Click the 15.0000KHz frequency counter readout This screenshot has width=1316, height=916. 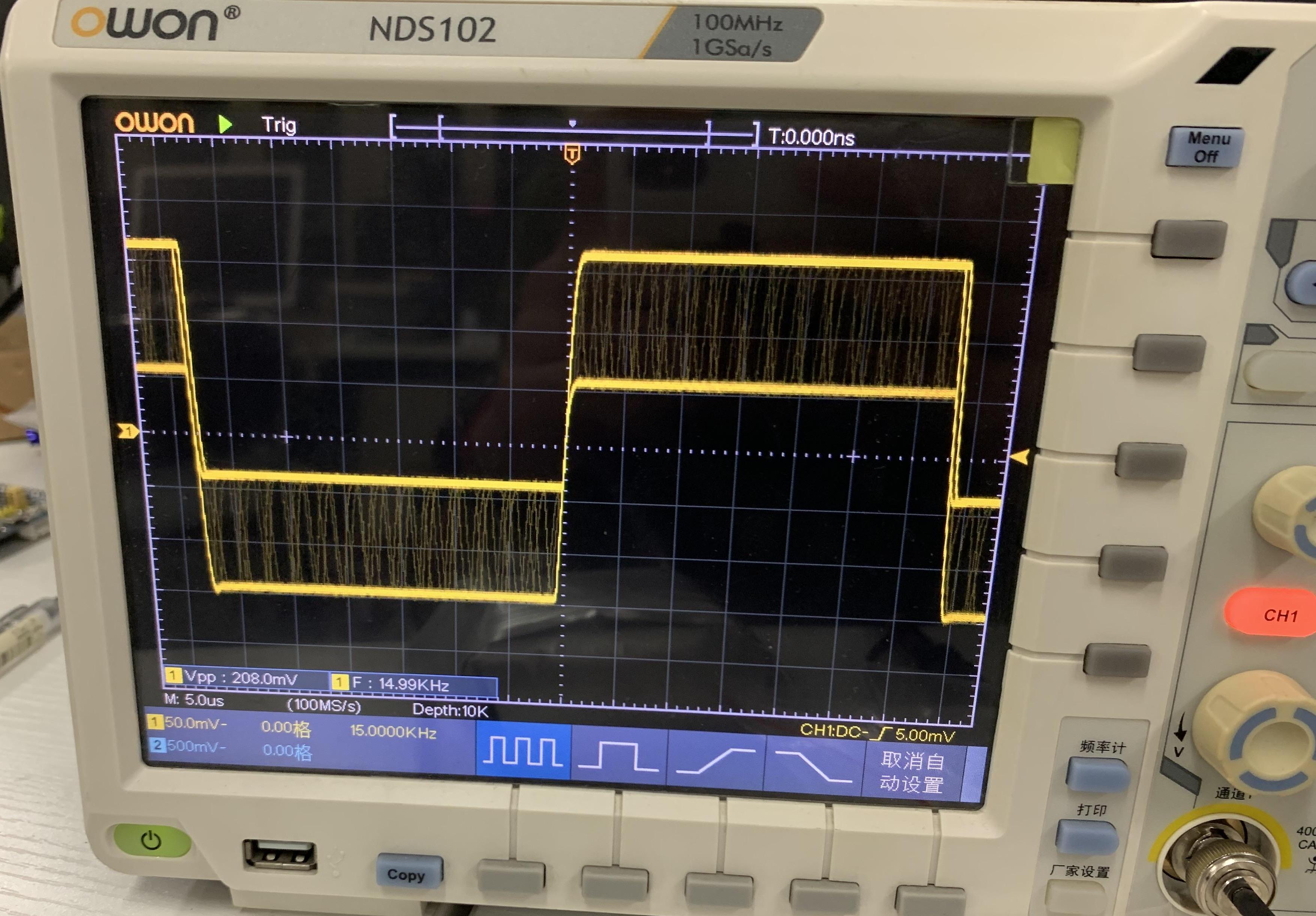click(x=393, y=732)
